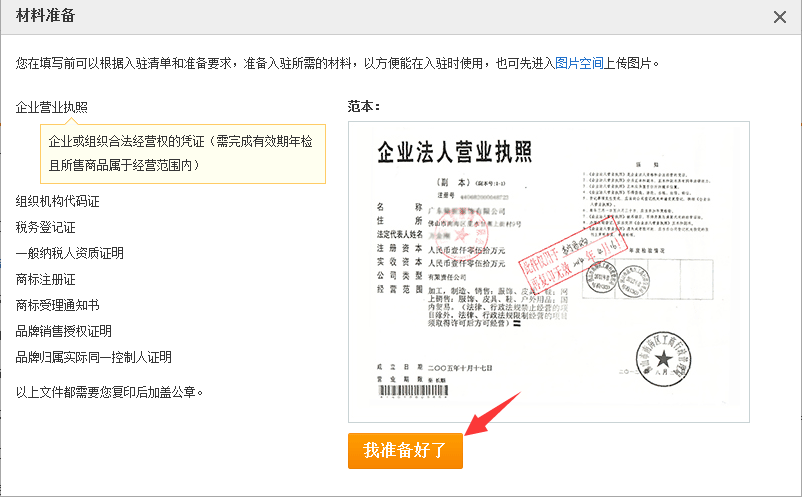Select 品牌归属实际同一控制人证明 item
This screenshot has width=802, height=497.
pyautogui.click(x=94, y=357)
